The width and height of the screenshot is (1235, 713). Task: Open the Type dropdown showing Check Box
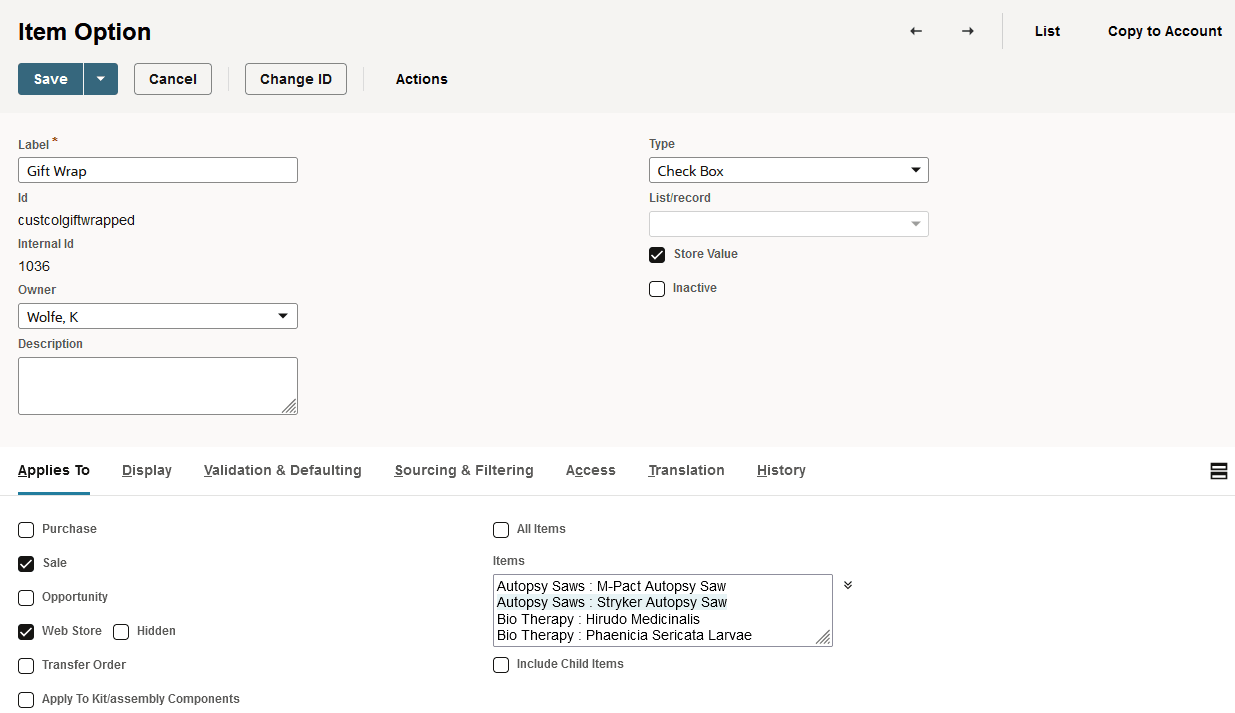pyautogui.click(x=789, y=170)
